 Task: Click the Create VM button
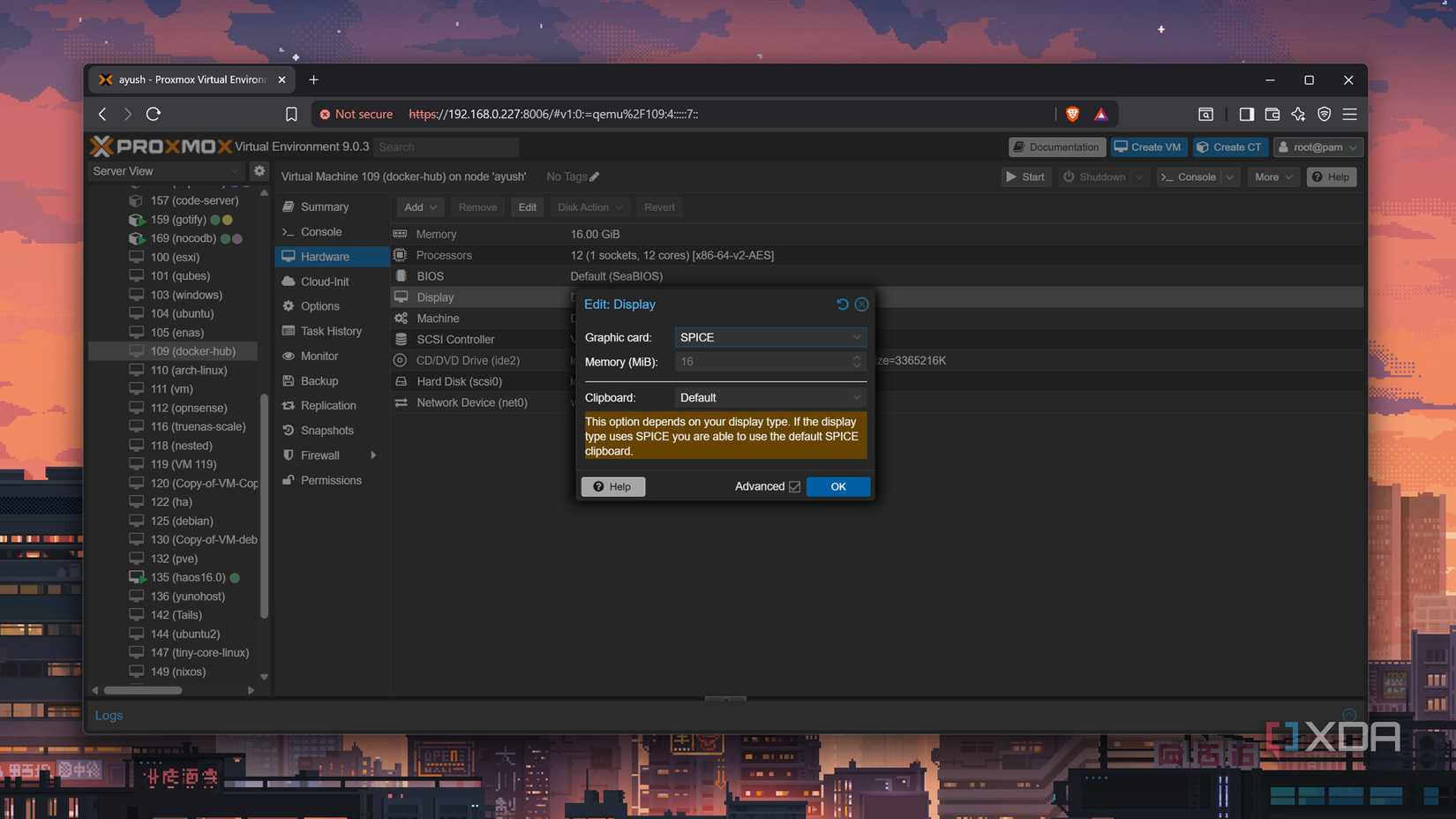tap(1147, 147)
